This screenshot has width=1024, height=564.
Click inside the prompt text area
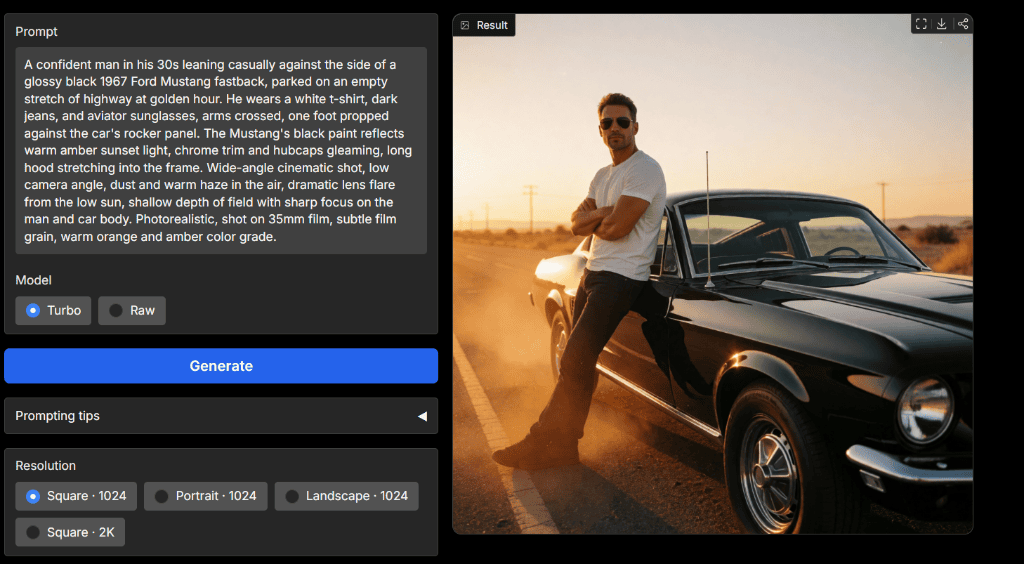click(x=221, y=150)
